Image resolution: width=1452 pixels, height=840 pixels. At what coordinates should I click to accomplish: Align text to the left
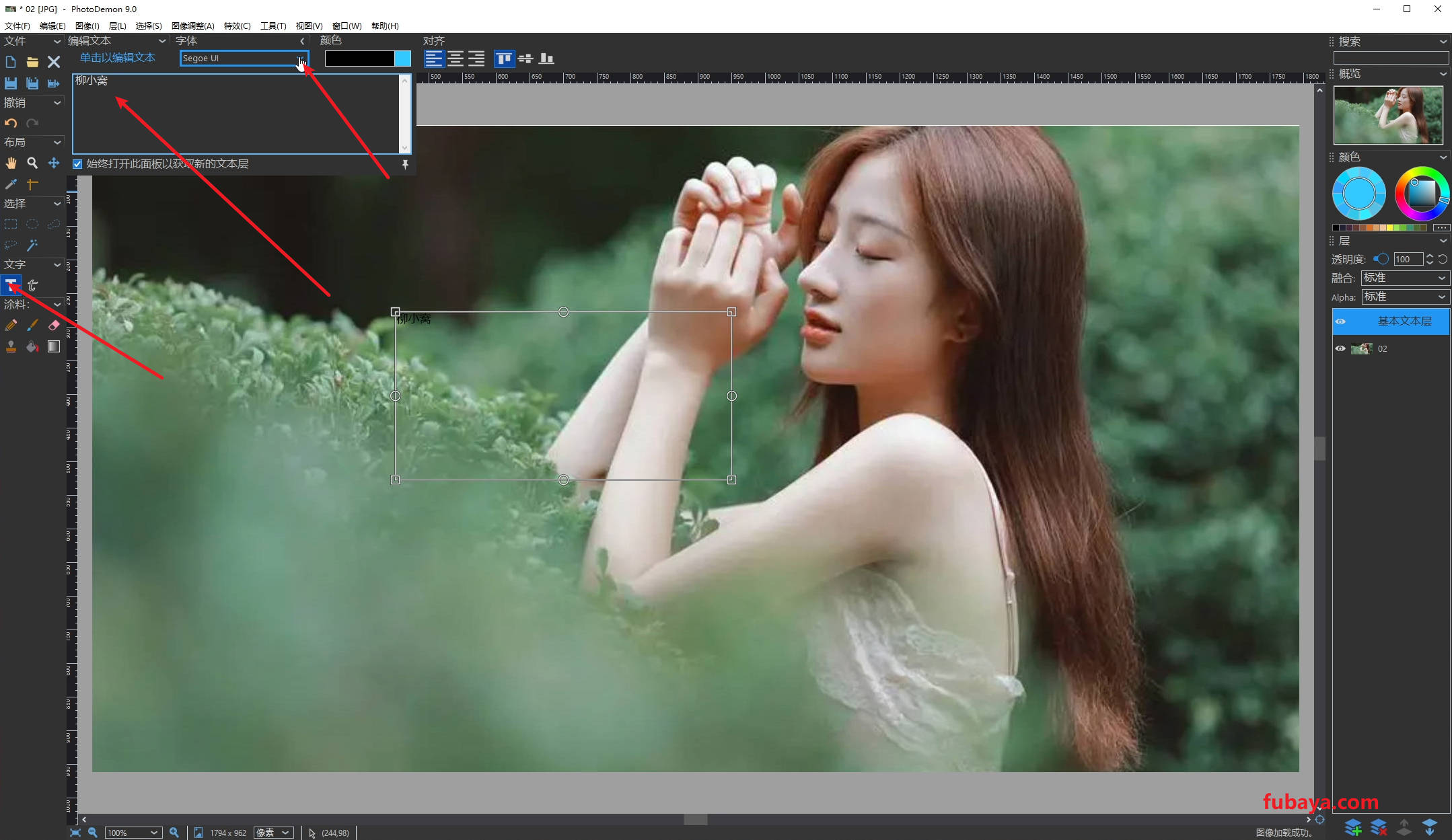pyautogui.click(x=434, y=59)
